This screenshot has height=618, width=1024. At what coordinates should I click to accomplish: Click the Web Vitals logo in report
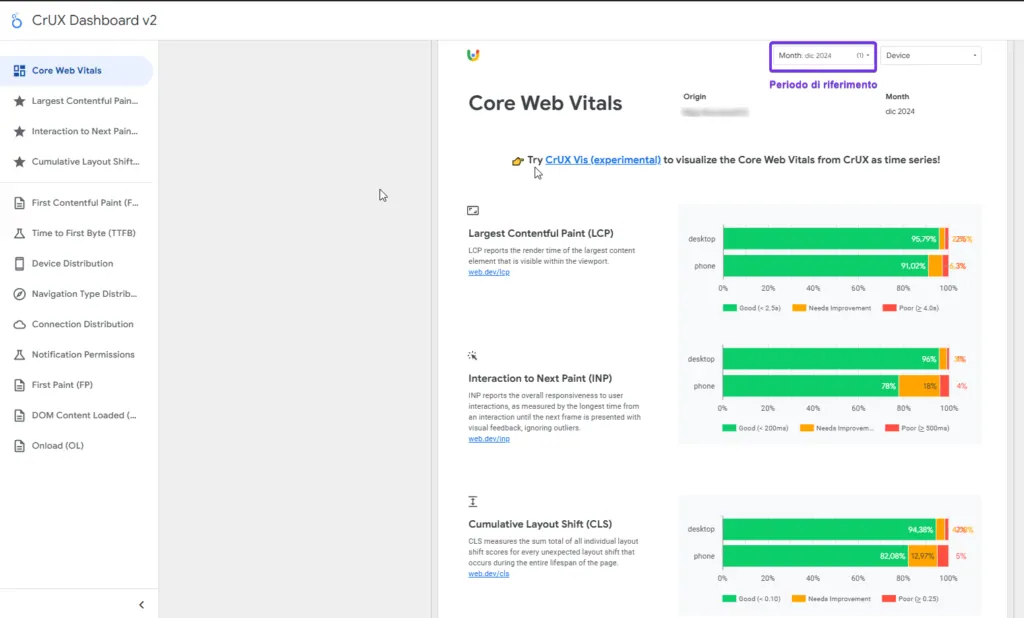tap(473, 55)
